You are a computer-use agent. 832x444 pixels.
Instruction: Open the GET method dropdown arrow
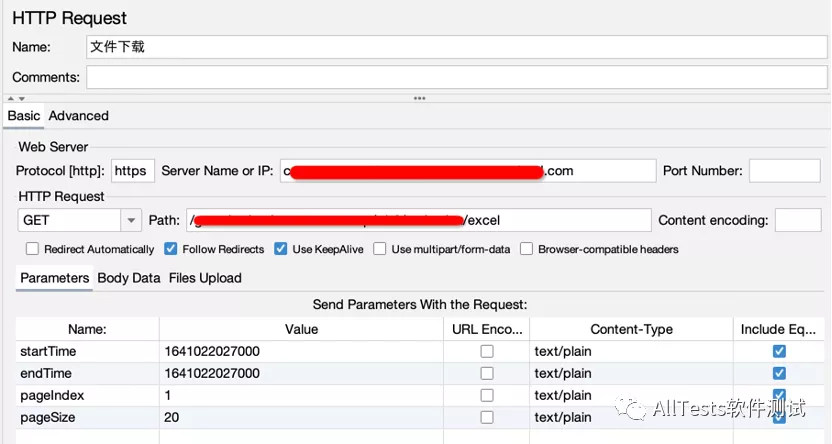[131, 220]
